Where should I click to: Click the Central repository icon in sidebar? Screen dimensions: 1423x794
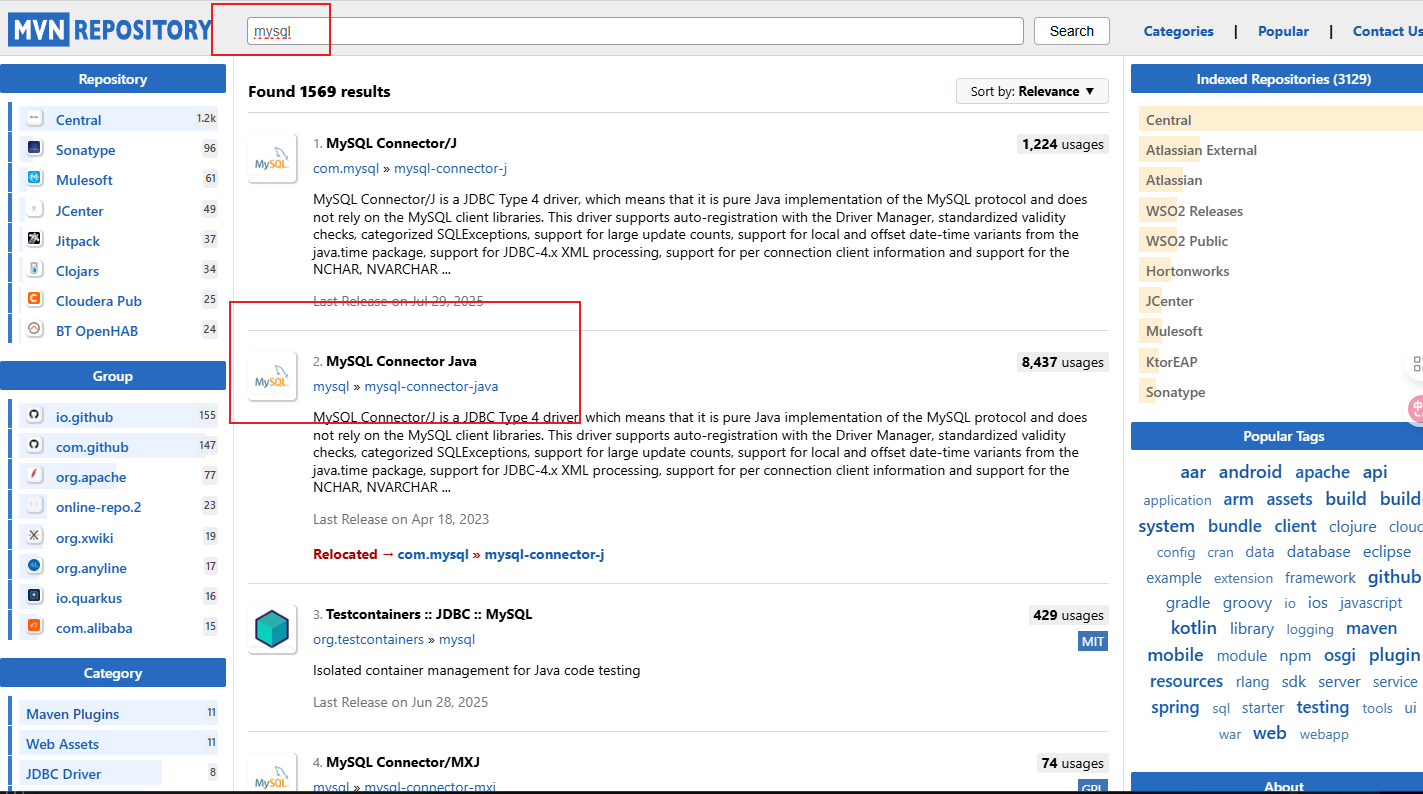pyautogui.click(x=34, y=119)
